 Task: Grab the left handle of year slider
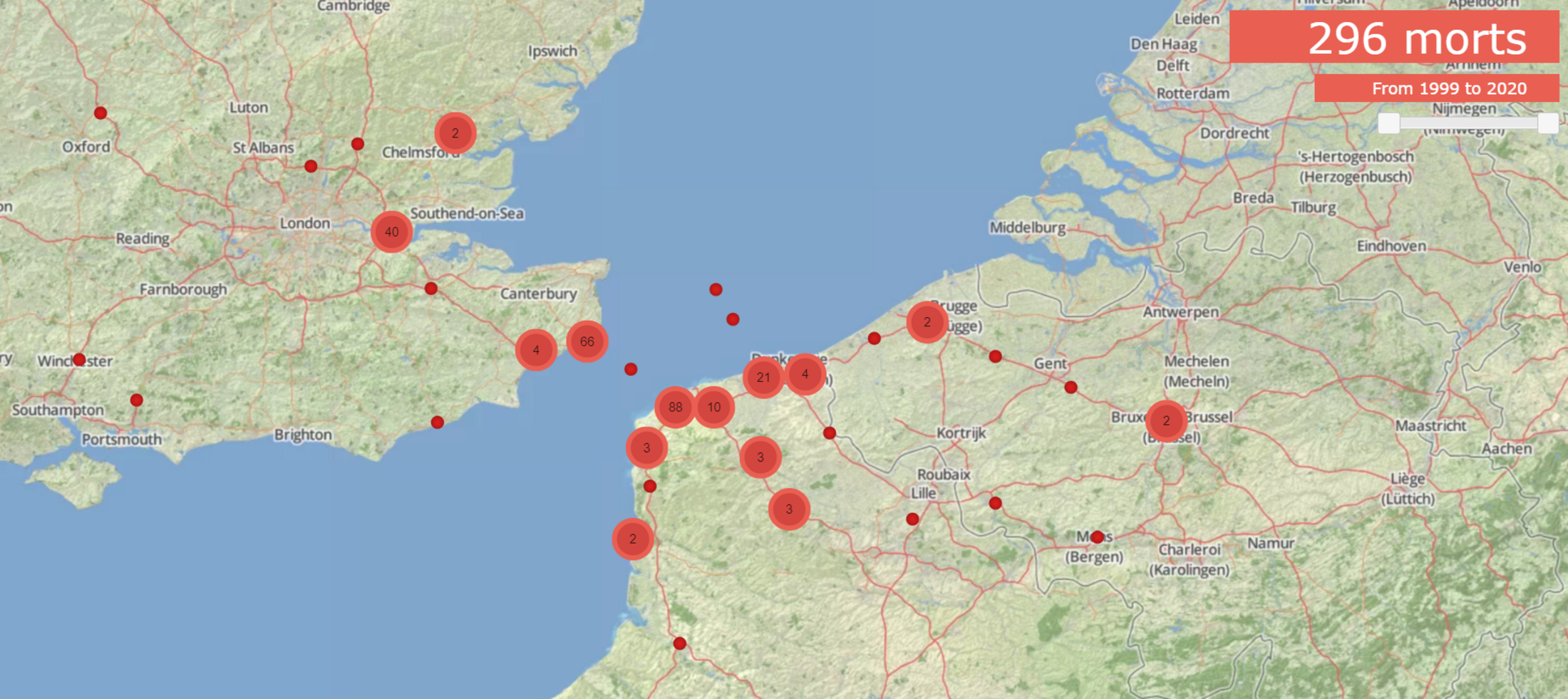[x=1388, y=123]
